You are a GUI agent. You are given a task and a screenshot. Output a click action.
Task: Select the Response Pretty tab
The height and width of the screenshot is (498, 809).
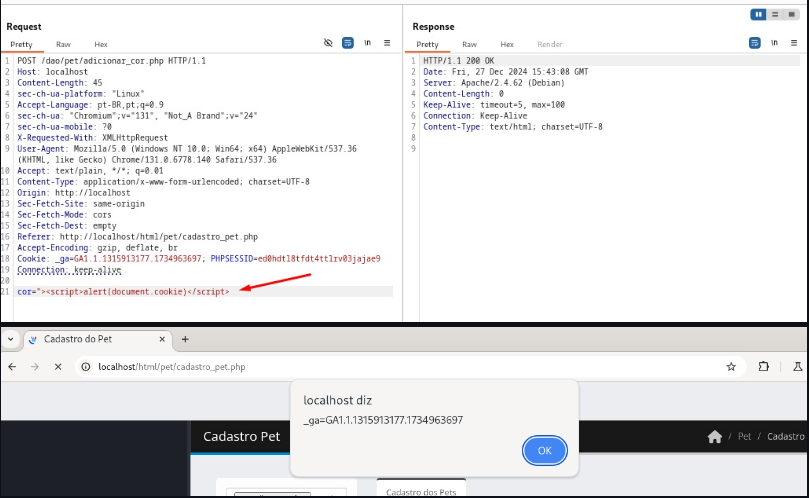(427, 44)
